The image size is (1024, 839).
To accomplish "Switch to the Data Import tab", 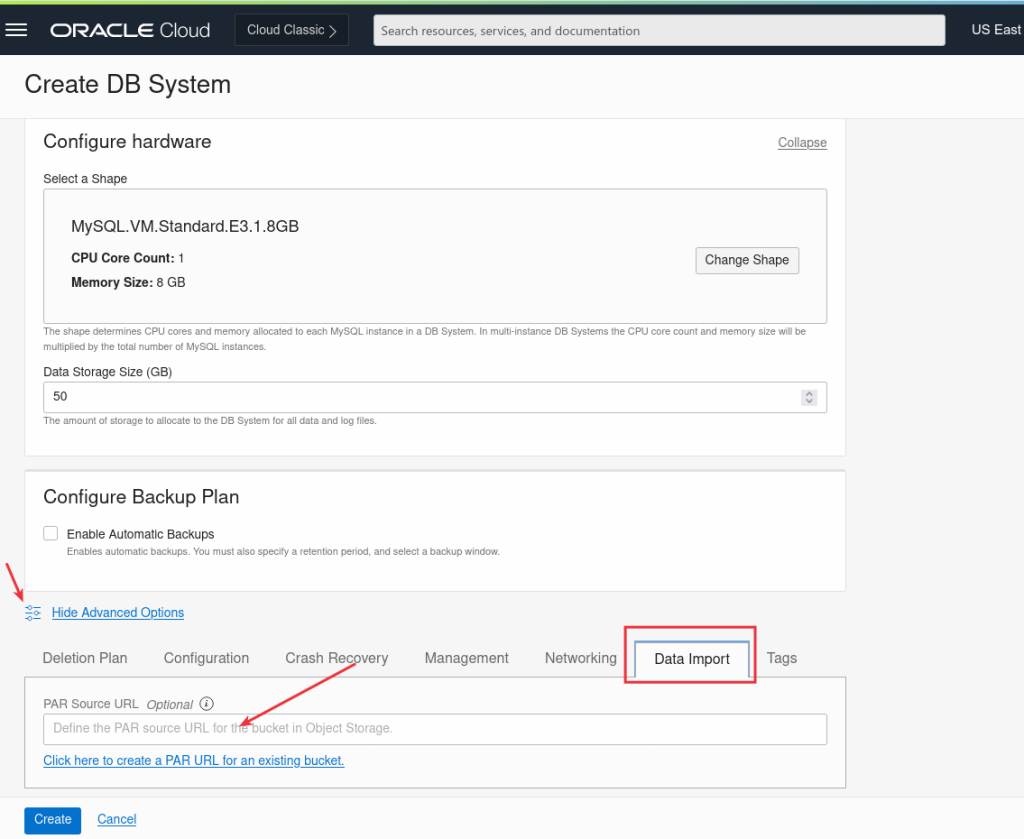I will pos(690,658).
